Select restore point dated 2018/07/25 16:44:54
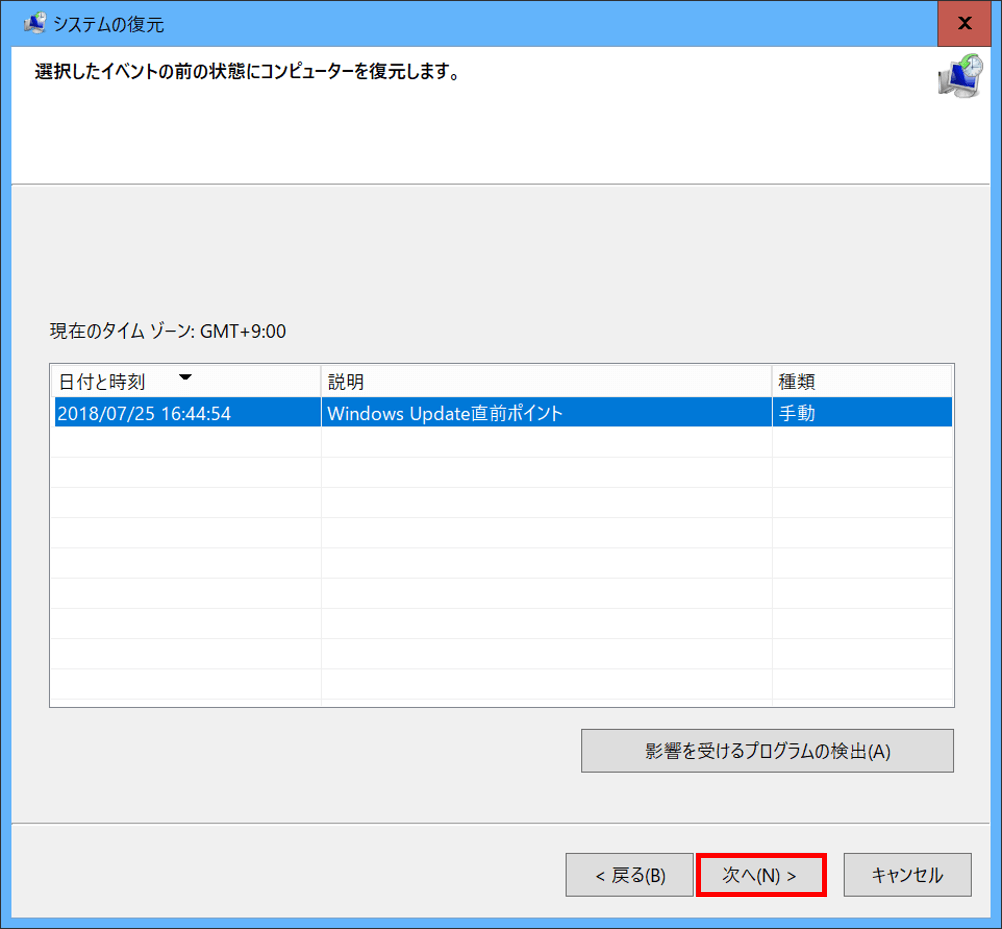Image resolution: width=1002 pixels, height=929 pixels. [503, 413]
